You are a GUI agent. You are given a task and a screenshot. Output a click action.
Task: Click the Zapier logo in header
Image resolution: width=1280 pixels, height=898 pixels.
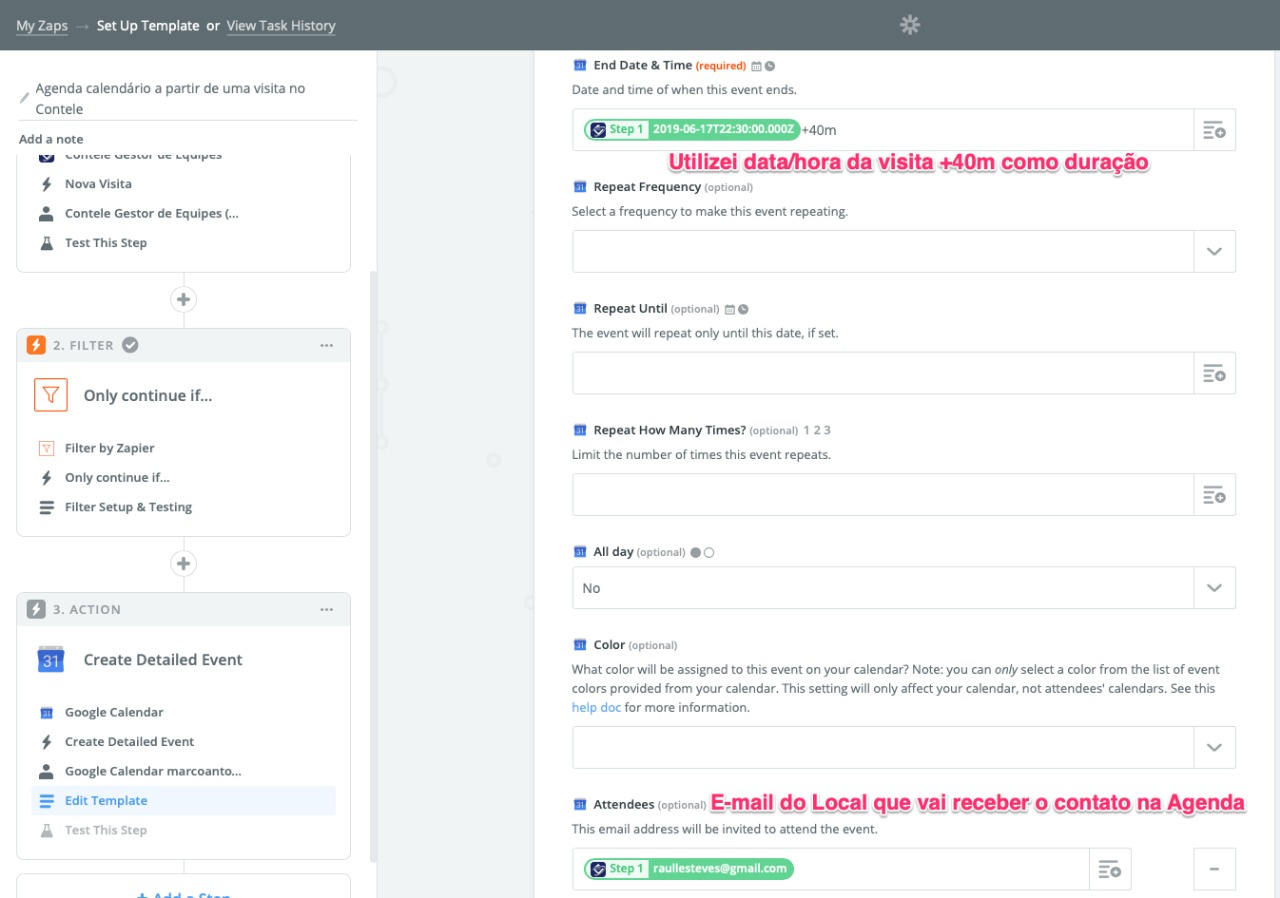[909, 25]
